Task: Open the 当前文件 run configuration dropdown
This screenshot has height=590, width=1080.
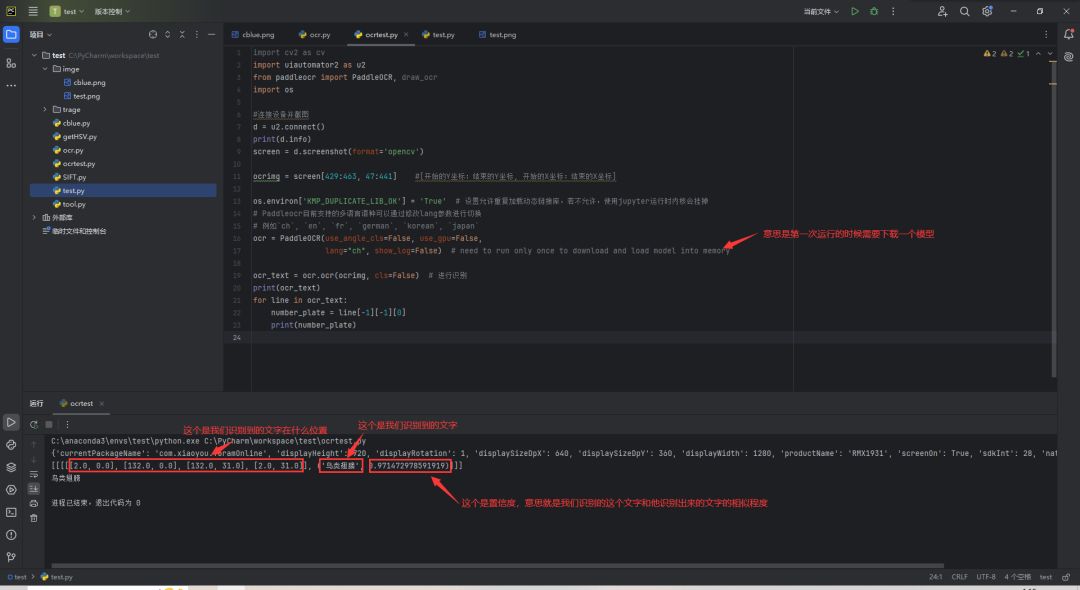Action: (x=821, y=11)
